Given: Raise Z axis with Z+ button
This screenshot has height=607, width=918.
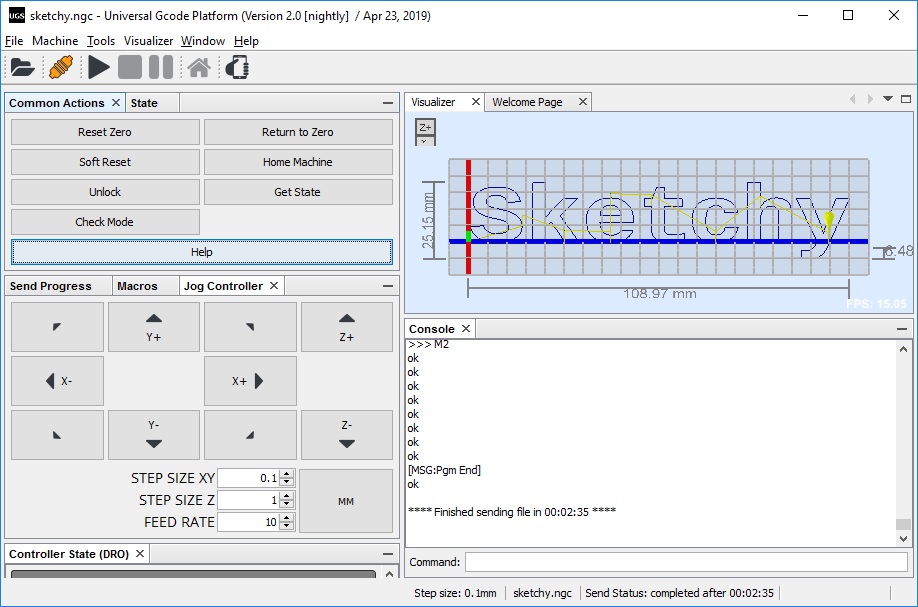Looking at the screenshot, I should coord(347,327).
